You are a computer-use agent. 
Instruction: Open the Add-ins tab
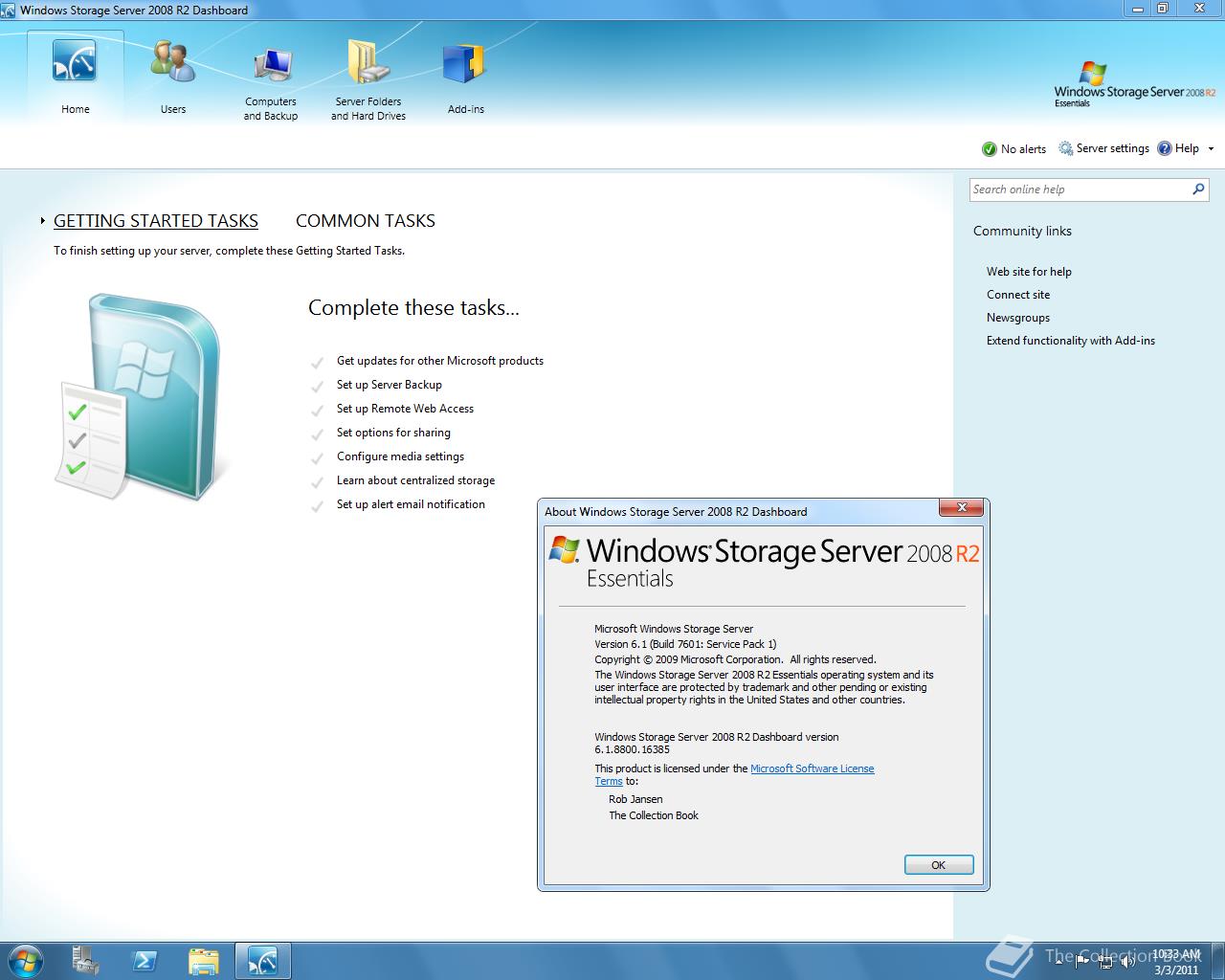466,77
